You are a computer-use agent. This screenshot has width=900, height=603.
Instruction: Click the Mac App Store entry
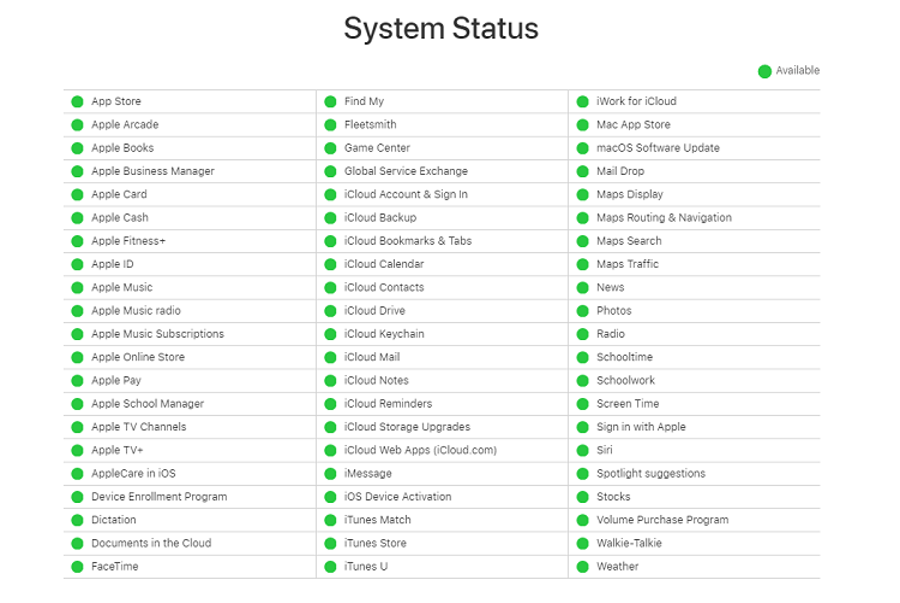633,125
